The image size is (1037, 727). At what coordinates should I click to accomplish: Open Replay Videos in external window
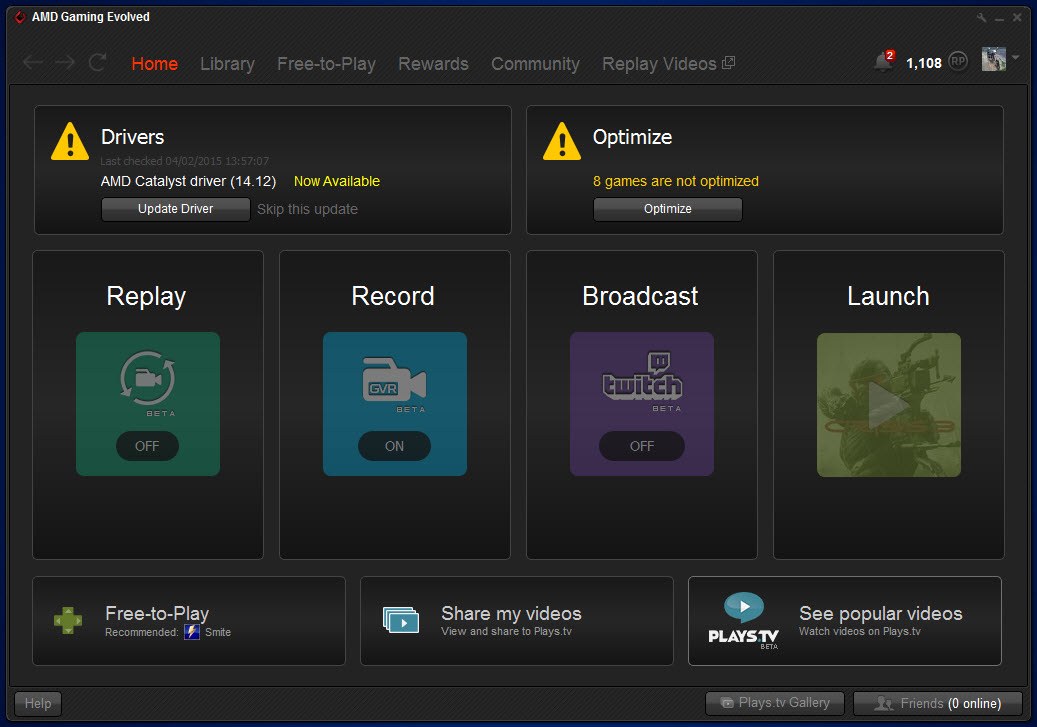[668, 64]
